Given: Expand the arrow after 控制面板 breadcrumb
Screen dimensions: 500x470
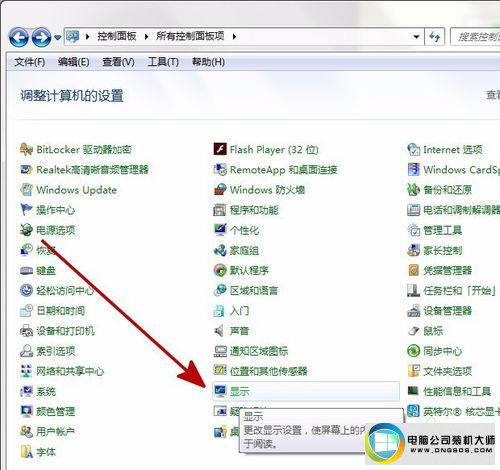Looking at the screenshot, I should coord(146,36).
